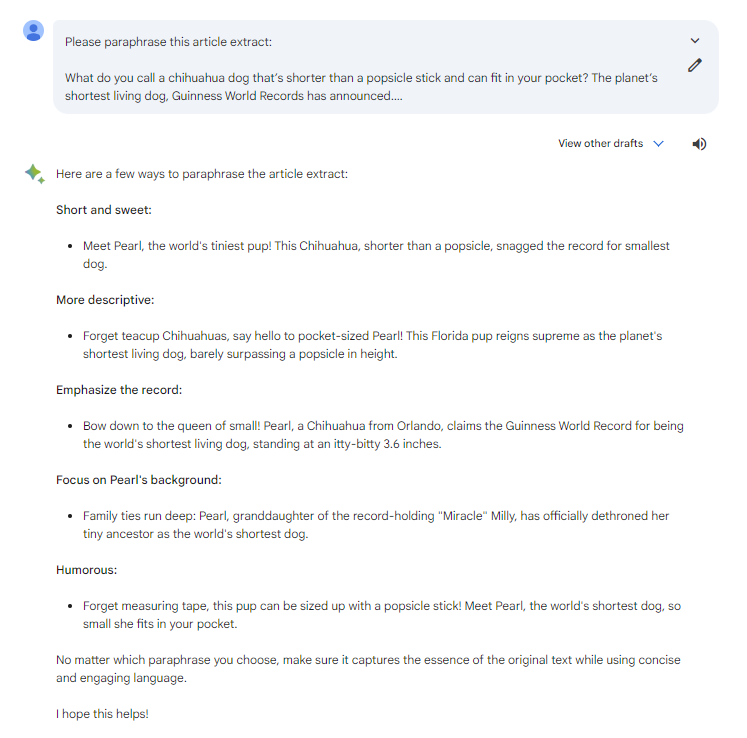Click the 'Forget teacup Chihuahuas' bullet text
Screen dimensions: 747x738
[373, 345]
